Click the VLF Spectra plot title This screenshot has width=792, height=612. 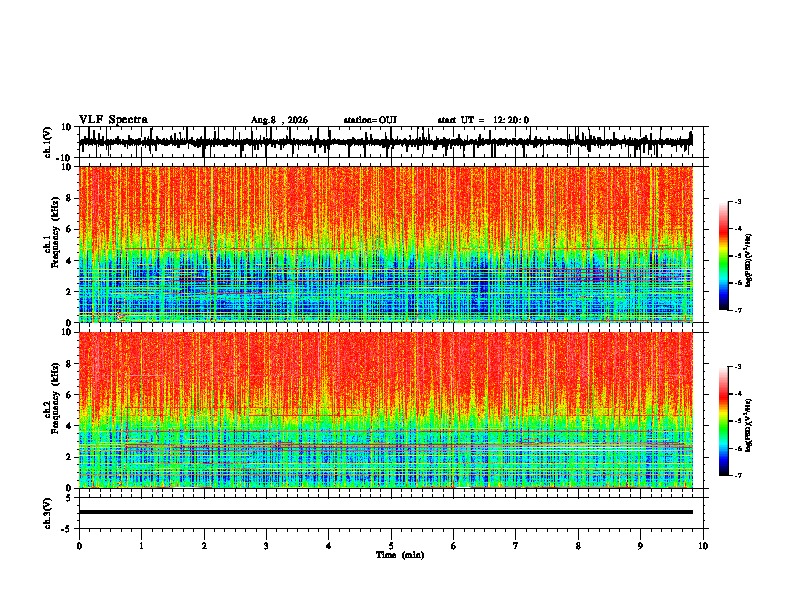pyautogui.click(x=113, y=120)
